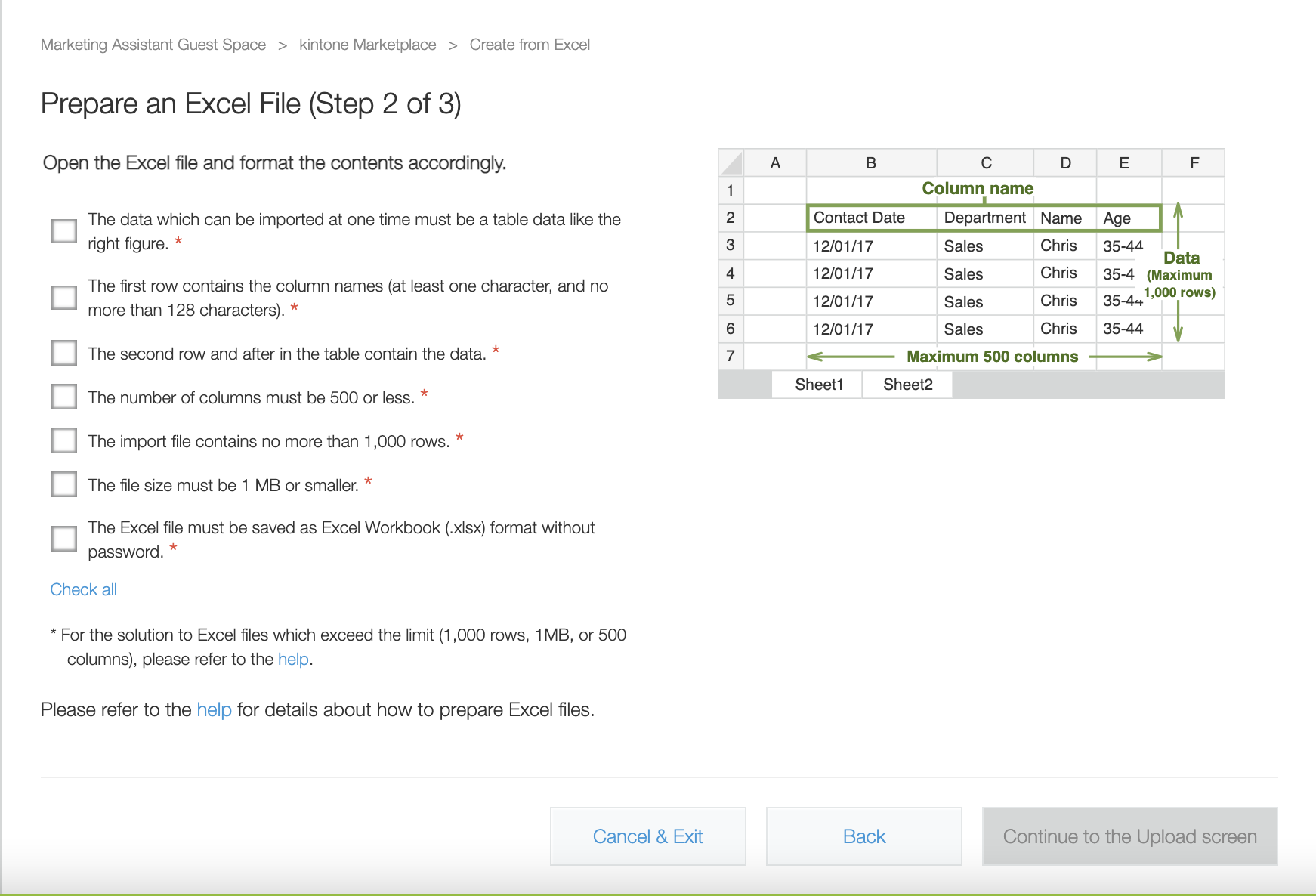Click the Contact Date header cell
The height and width of the screenshot is (896, 1316).
click(858, 217)
